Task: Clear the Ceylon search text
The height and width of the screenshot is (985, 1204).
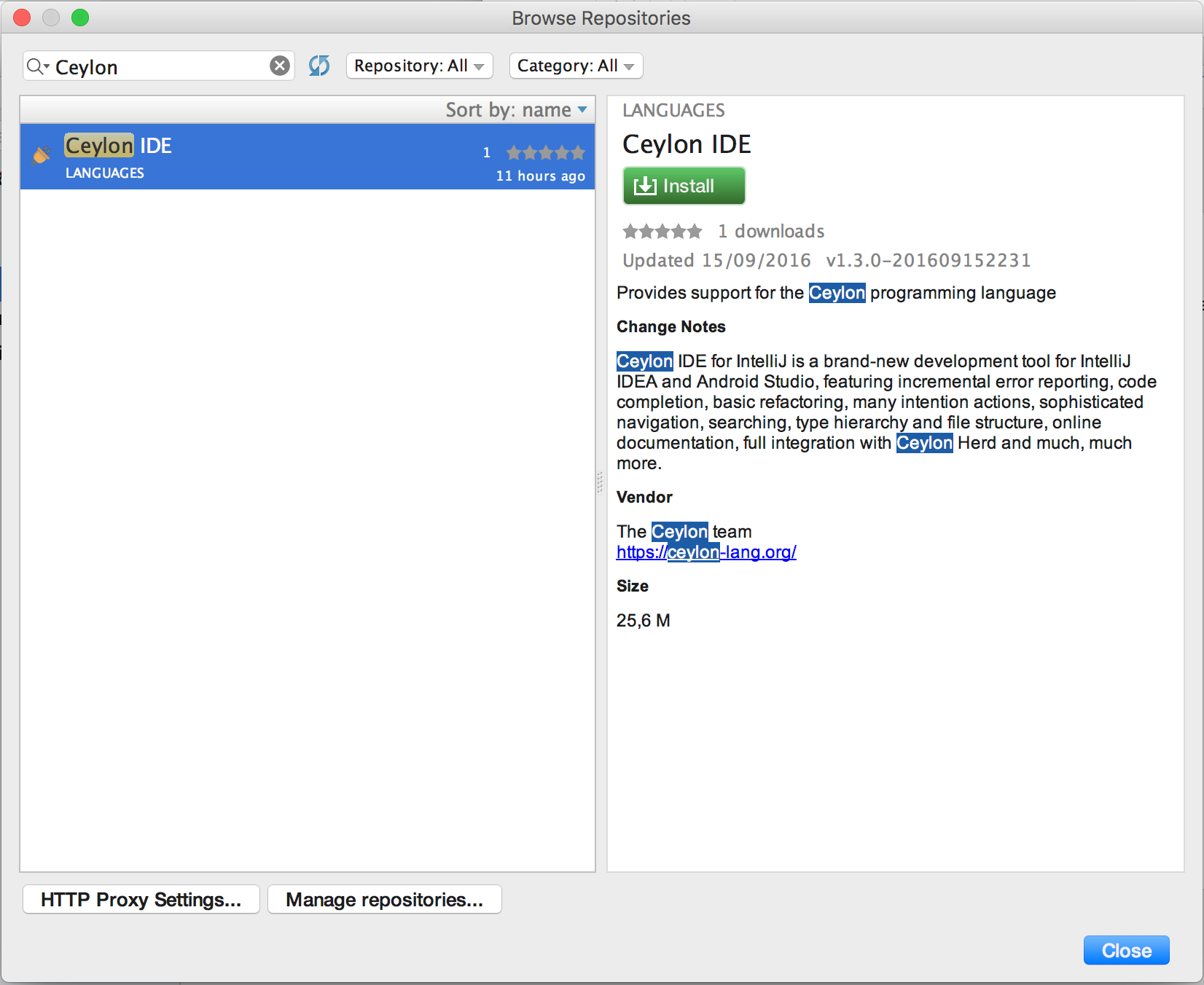Action: [280, 66]
